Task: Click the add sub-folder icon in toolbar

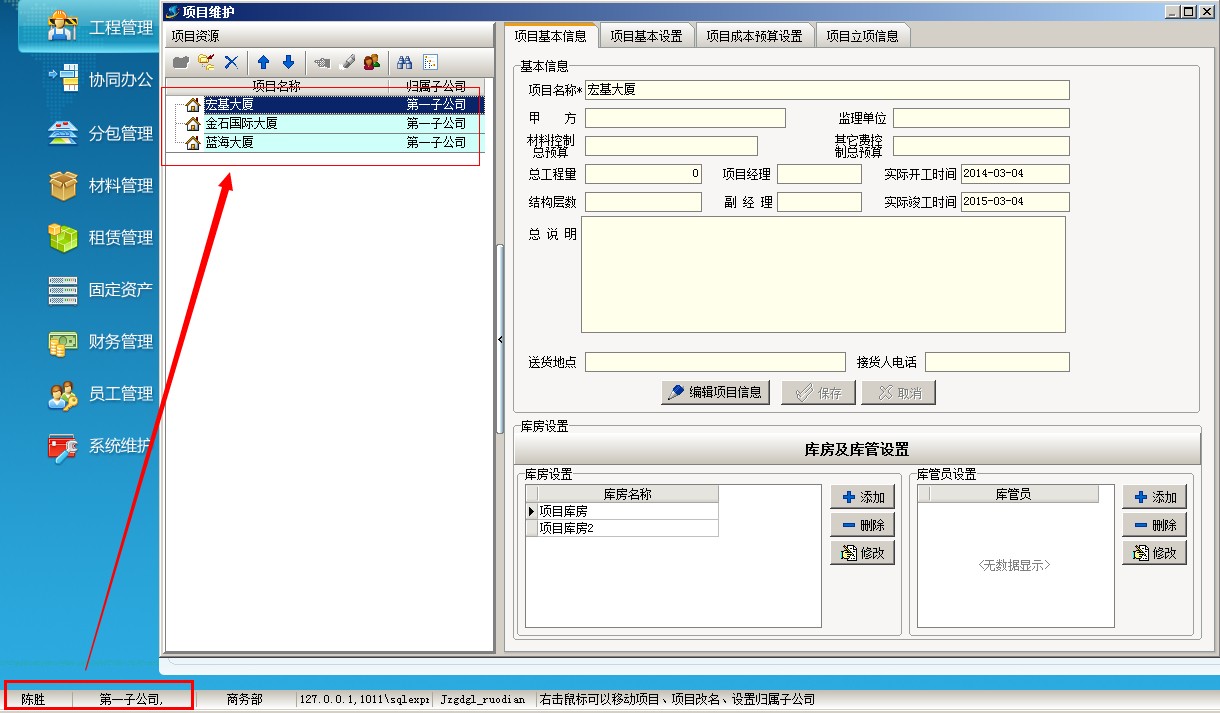Action: click(x=206, y=62)
